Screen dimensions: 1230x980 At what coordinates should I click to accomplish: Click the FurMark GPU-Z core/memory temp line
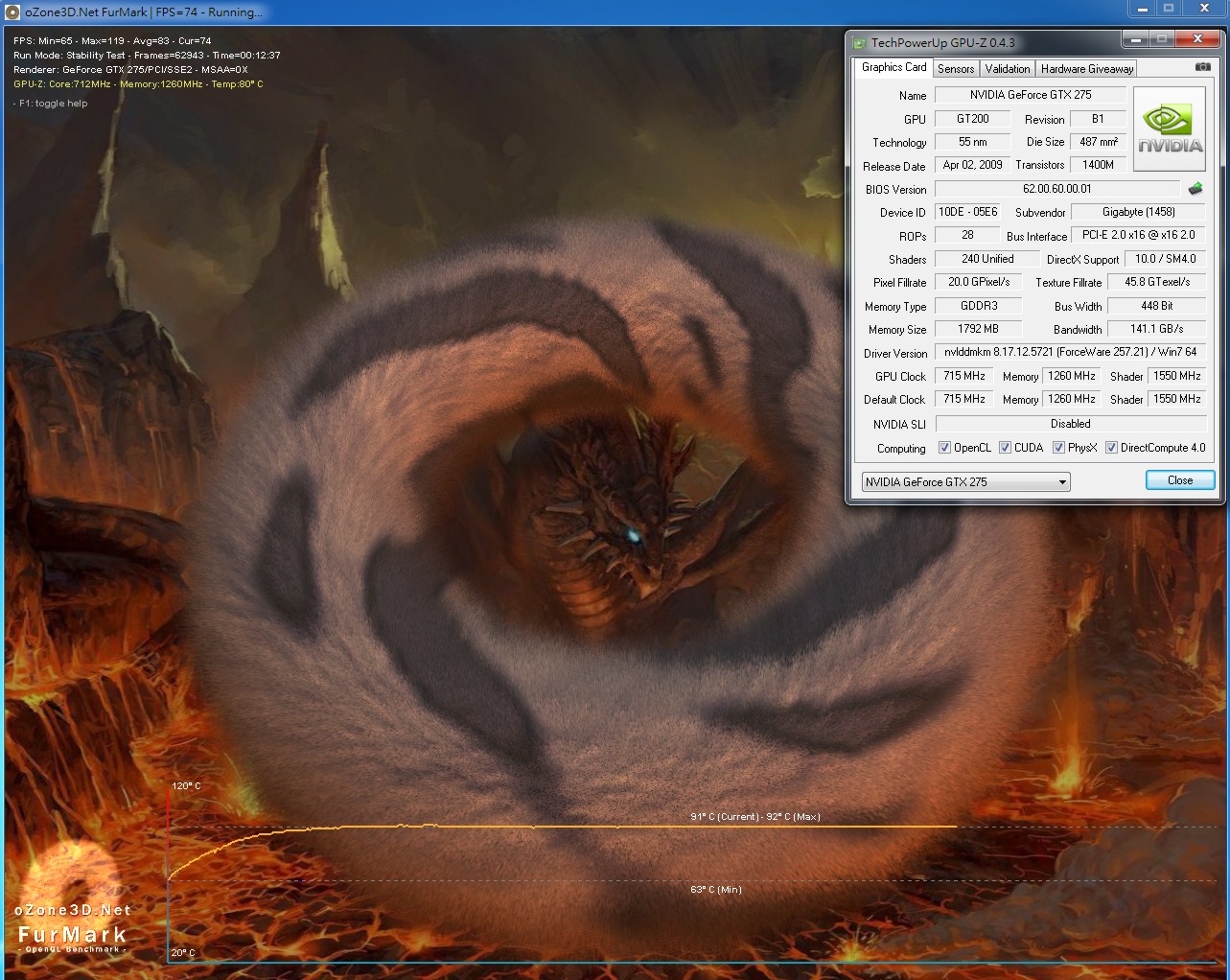[138, 84]
